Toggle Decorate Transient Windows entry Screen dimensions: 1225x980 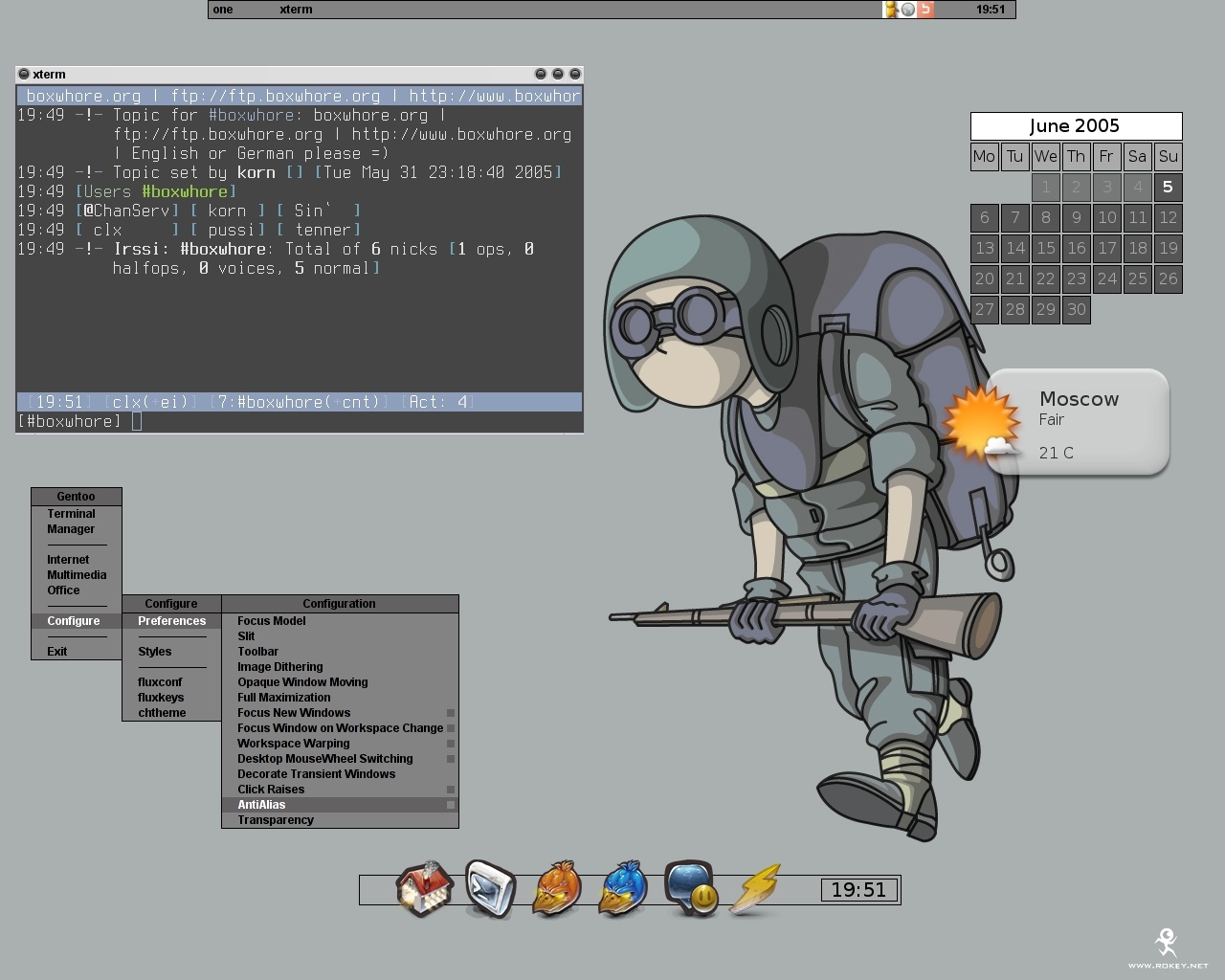[x=340, y=774]
